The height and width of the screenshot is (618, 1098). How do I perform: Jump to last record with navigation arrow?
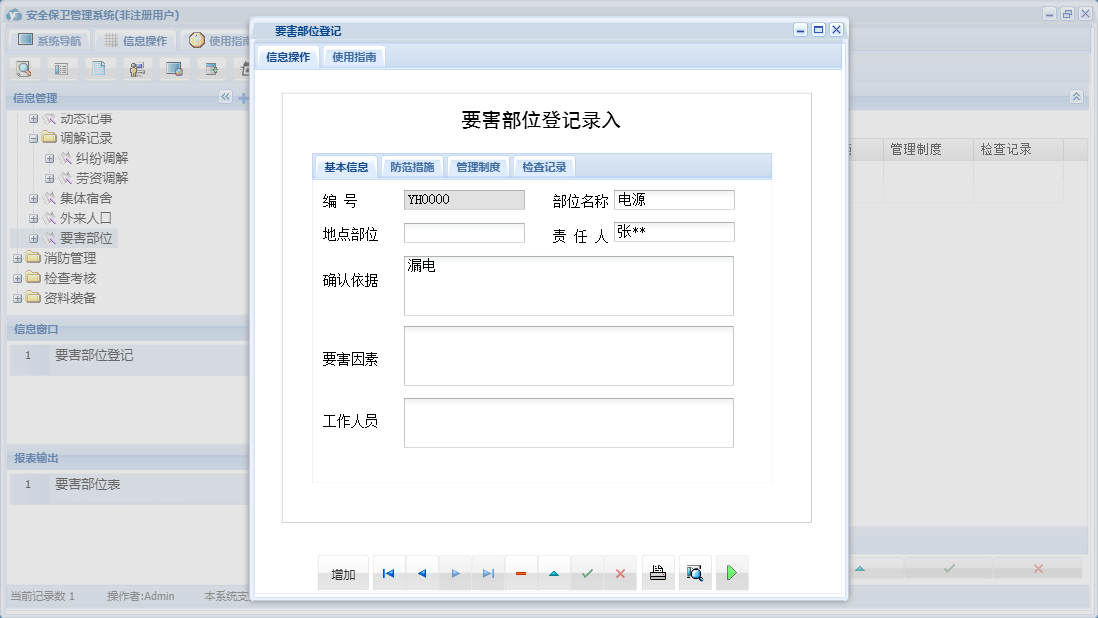489,573
